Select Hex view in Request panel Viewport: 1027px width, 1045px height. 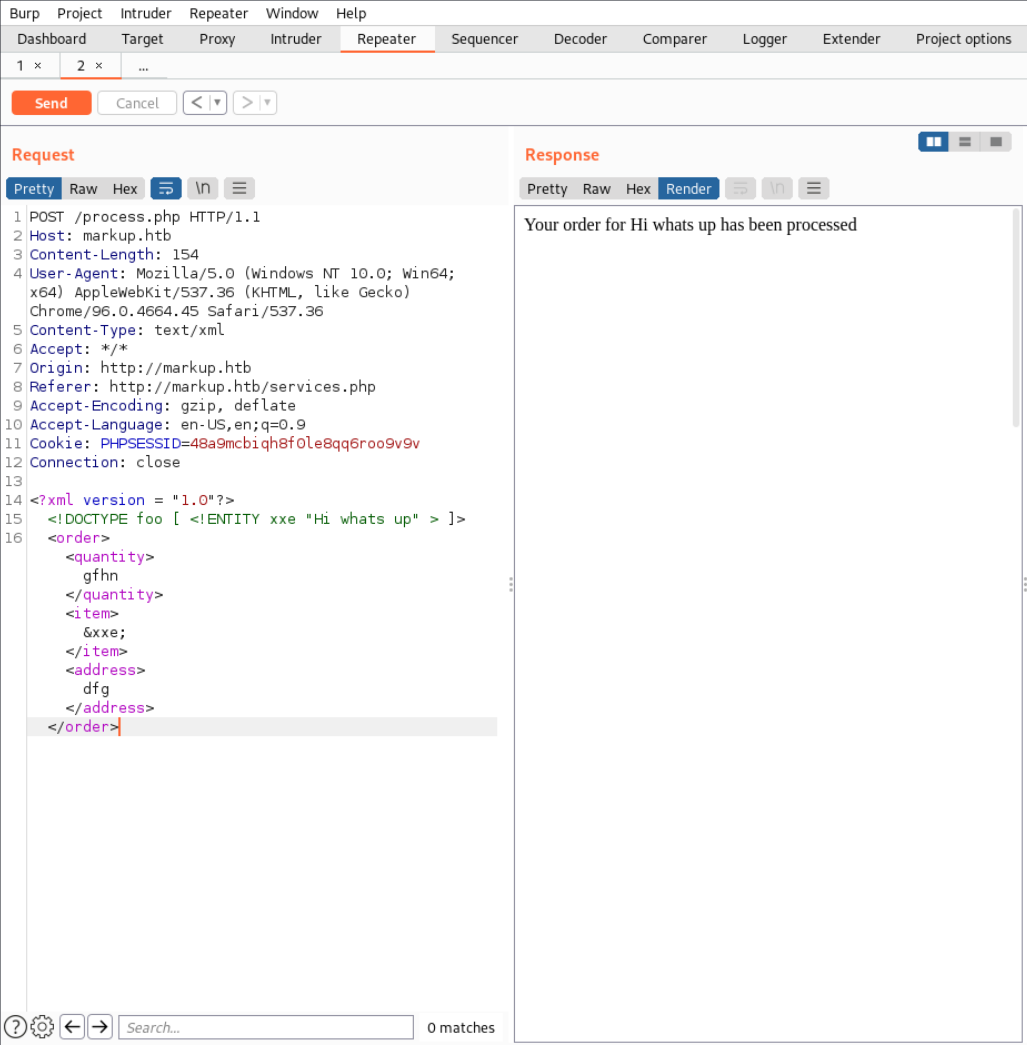tap(125, 189)
